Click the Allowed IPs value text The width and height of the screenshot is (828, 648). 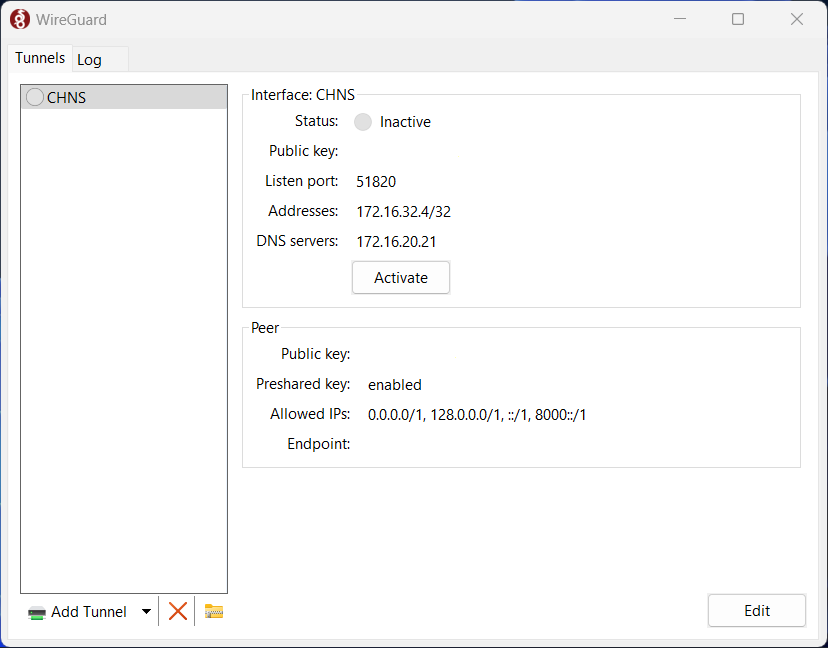tap(477, 414)
